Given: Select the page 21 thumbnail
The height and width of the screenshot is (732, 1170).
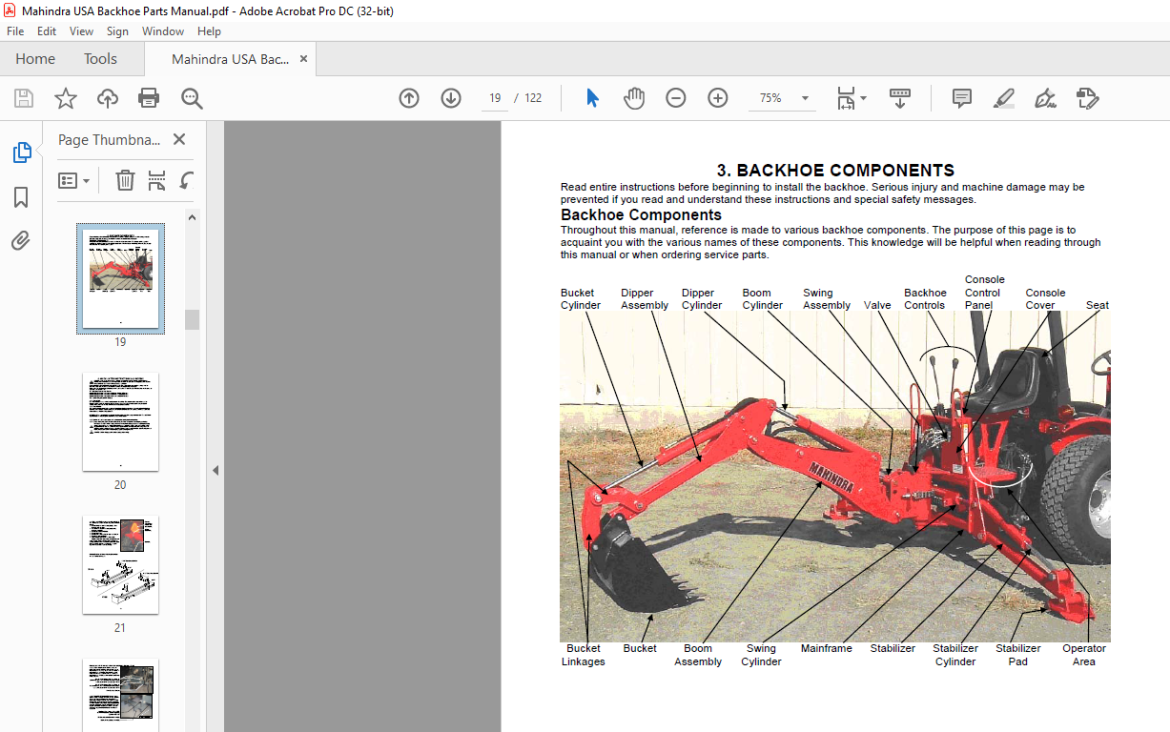Looking at the screenshot, I should (x=120, y=565).
